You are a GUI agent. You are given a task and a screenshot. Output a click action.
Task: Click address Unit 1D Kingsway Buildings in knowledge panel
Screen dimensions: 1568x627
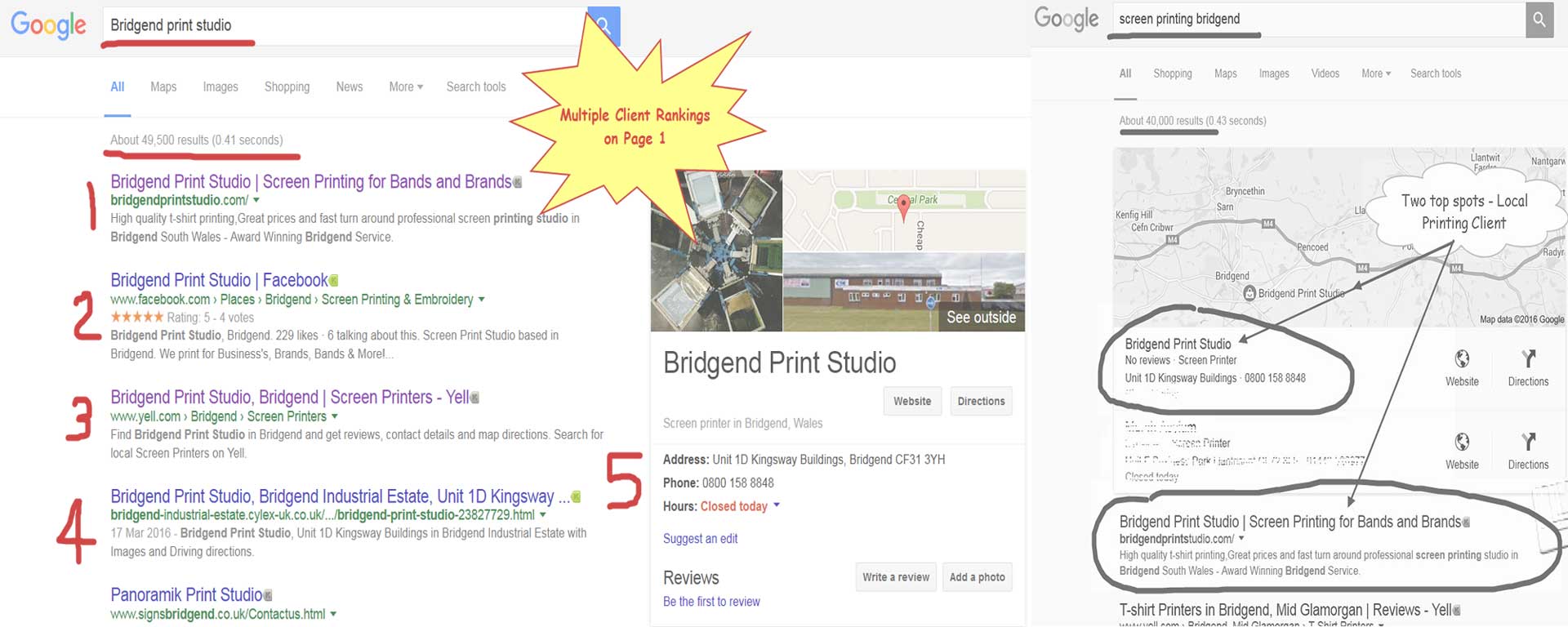(829, 460)
